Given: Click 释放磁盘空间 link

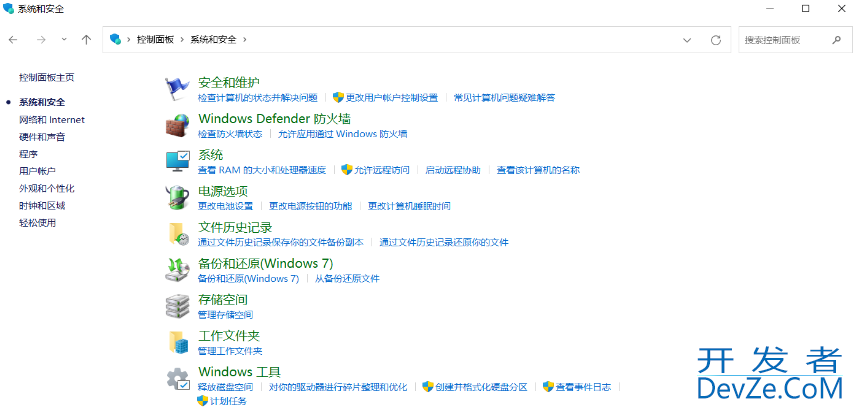Looking at the screenshot, I should (x=225, y=387).
